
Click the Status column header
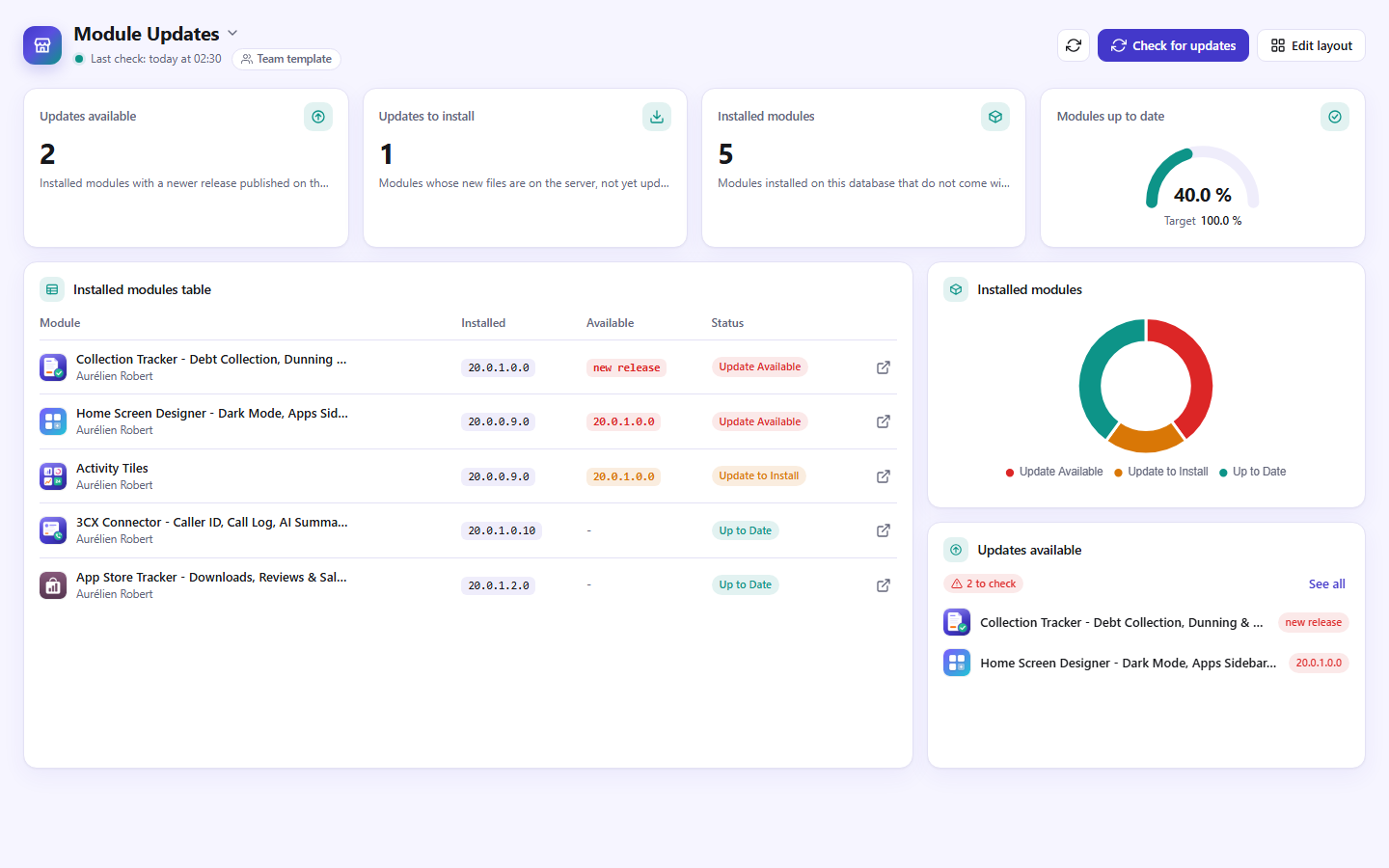pos(727,323)
